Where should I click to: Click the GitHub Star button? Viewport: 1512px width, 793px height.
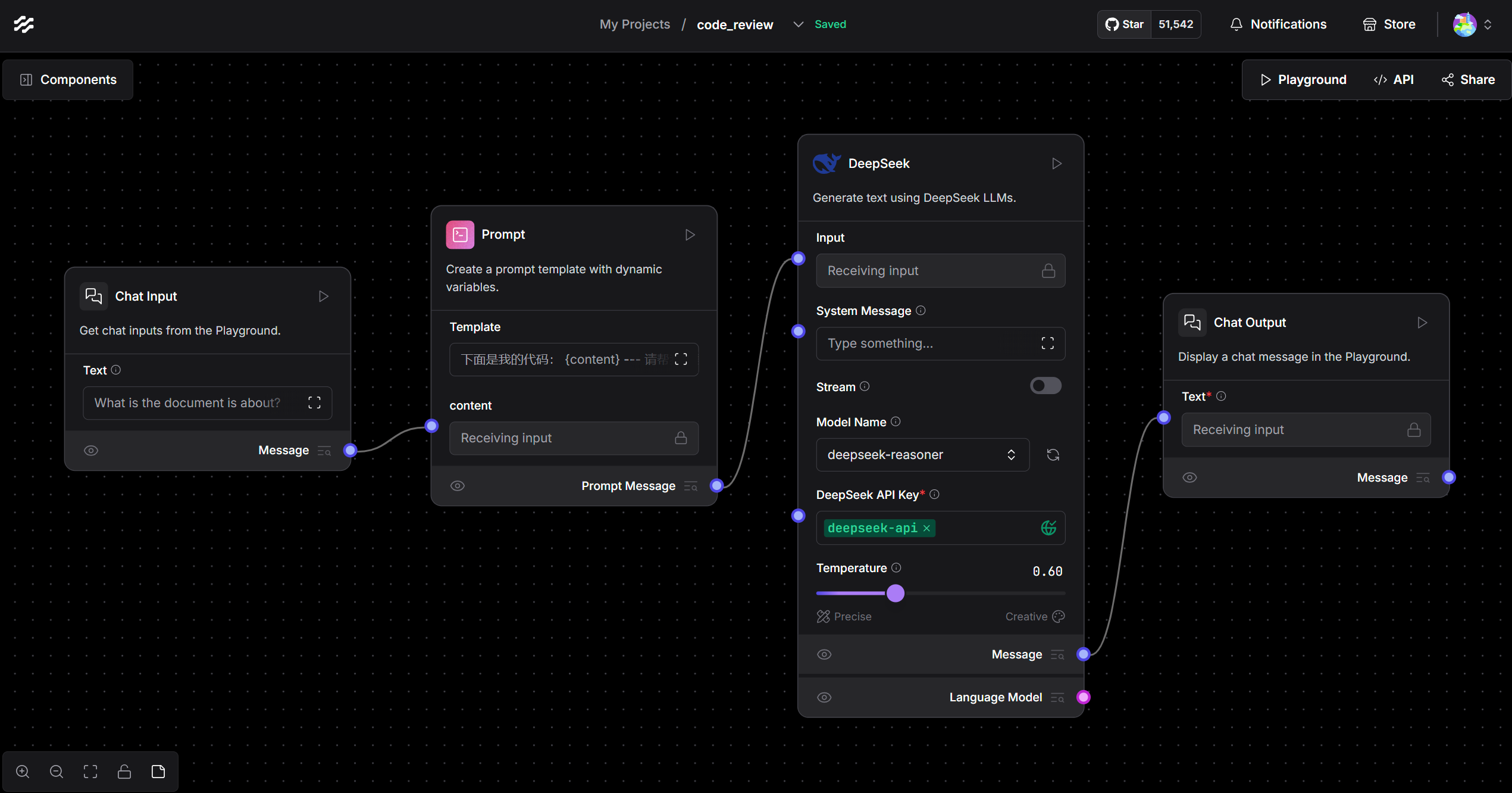pyautogui.click(x=1124, y=24)
